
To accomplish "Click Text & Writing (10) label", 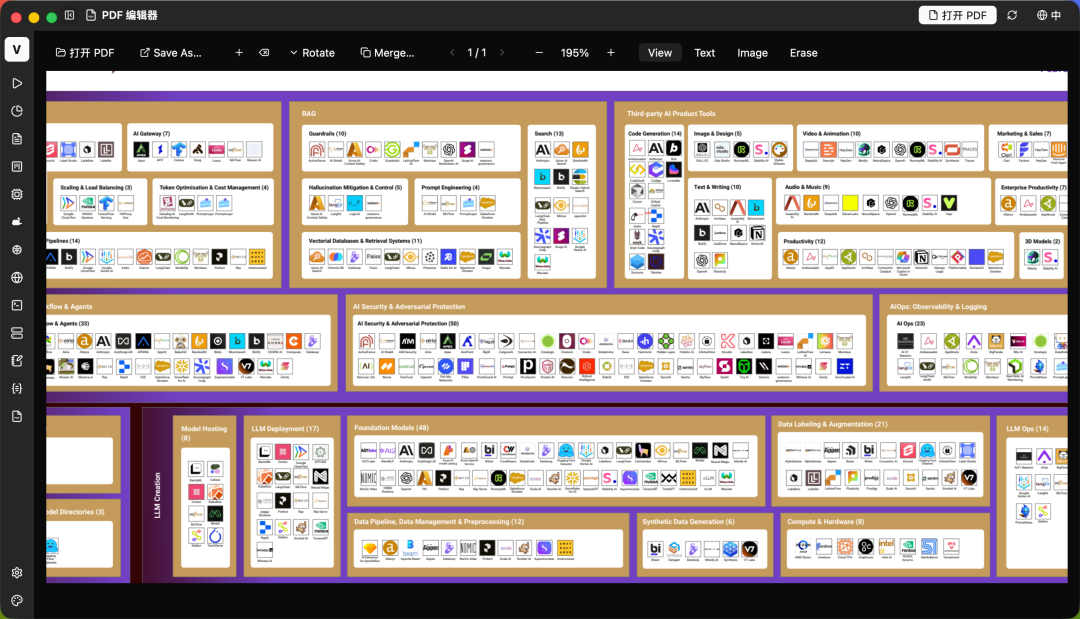I will tap(717, 187).
